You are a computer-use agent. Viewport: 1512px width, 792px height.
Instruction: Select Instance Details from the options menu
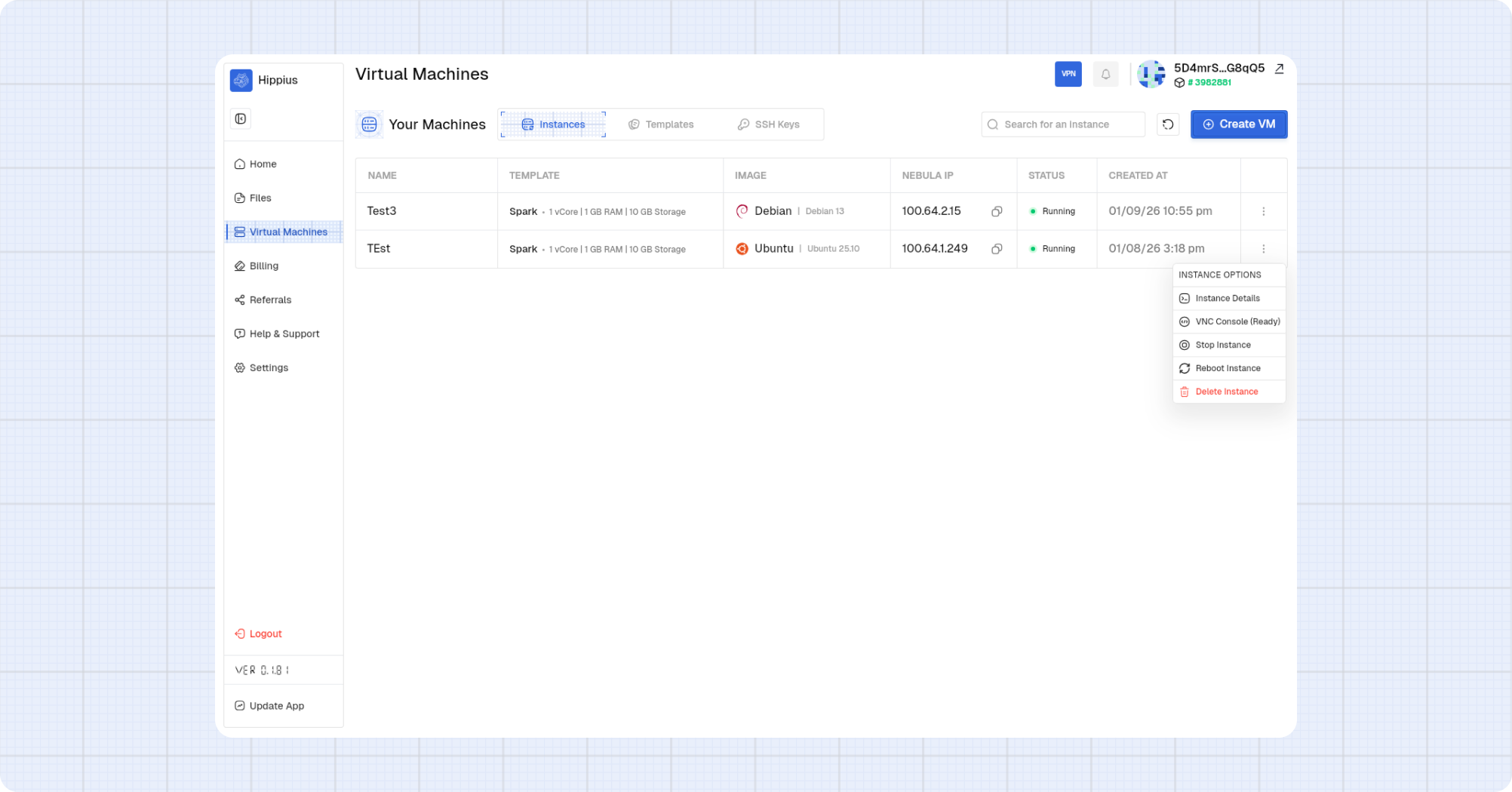point(1228,298)
